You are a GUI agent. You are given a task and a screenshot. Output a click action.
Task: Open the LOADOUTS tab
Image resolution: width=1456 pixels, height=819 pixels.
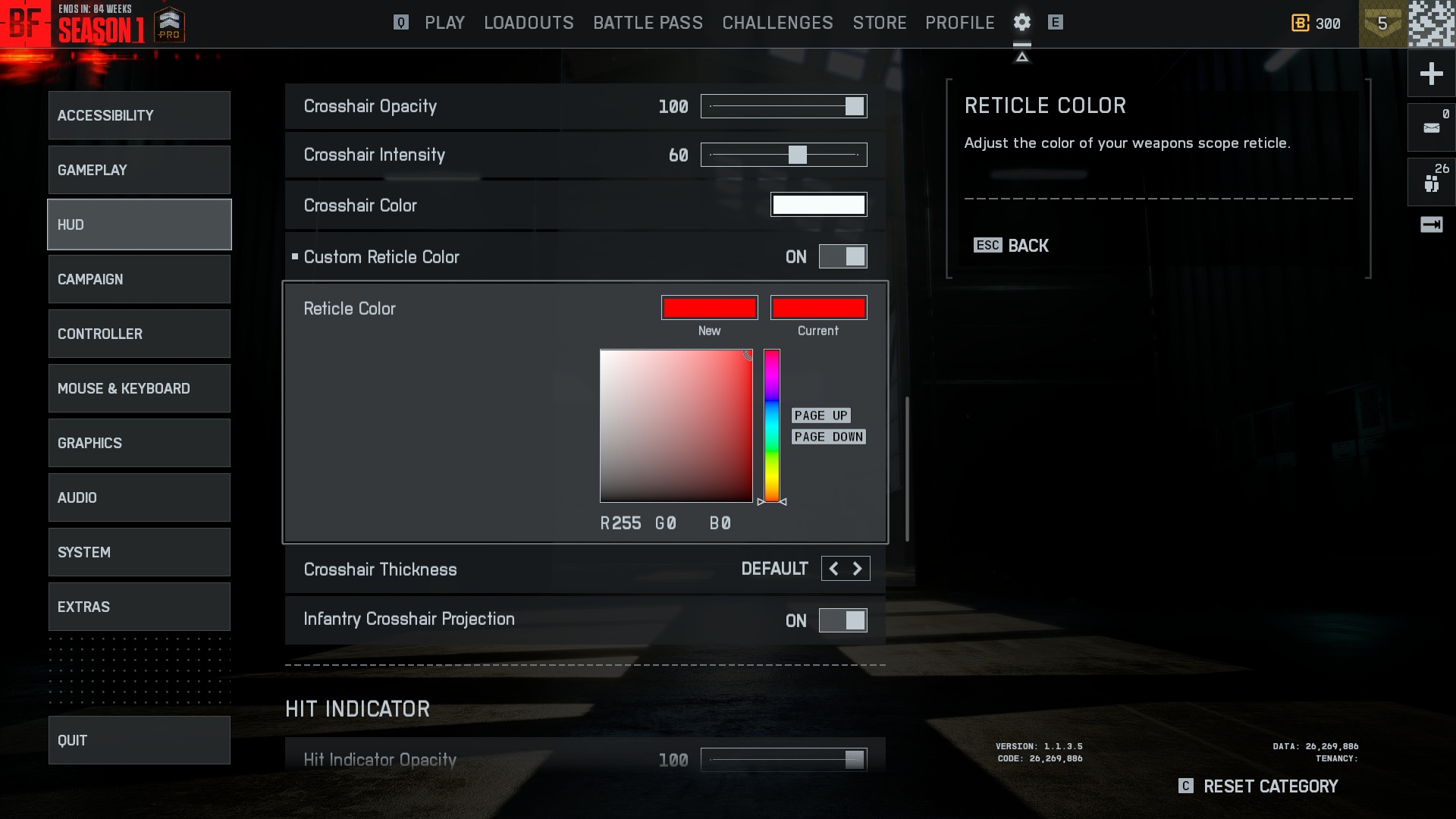[x=529, y=23]
